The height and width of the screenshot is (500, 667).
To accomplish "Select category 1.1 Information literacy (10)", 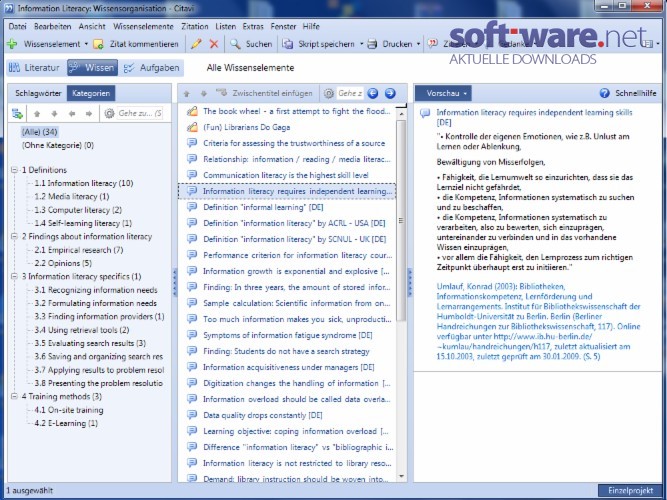I will (x=84, y=183).
